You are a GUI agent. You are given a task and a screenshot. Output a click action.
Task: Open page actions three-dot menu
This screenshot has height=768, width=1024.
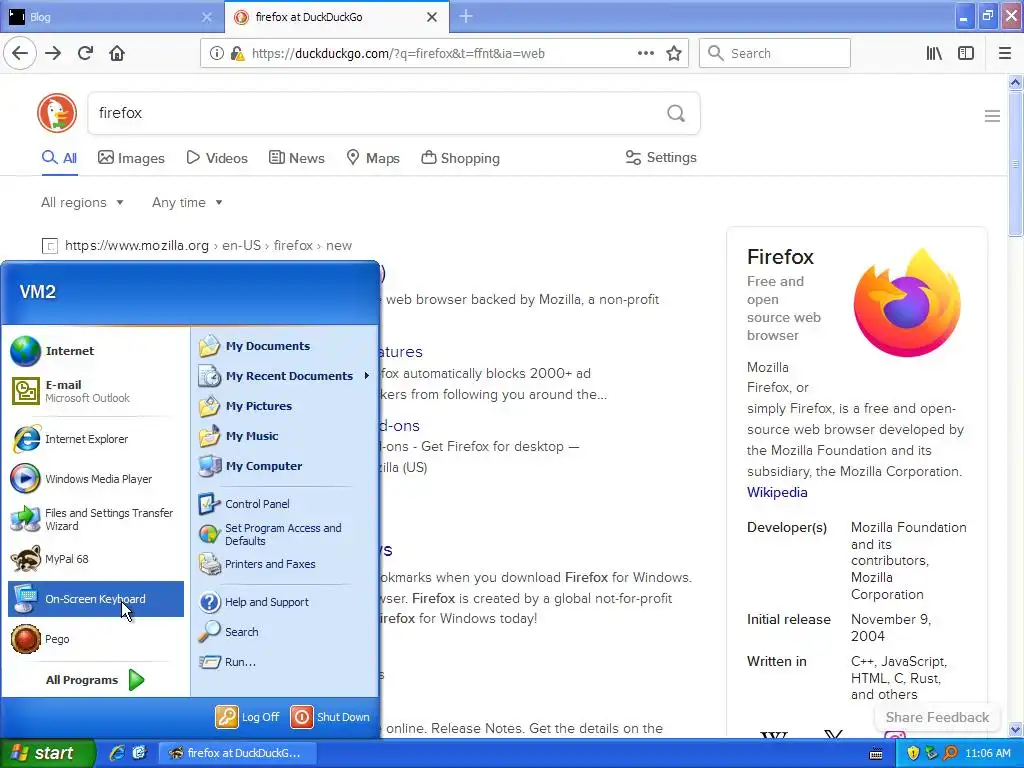[645, 54]
